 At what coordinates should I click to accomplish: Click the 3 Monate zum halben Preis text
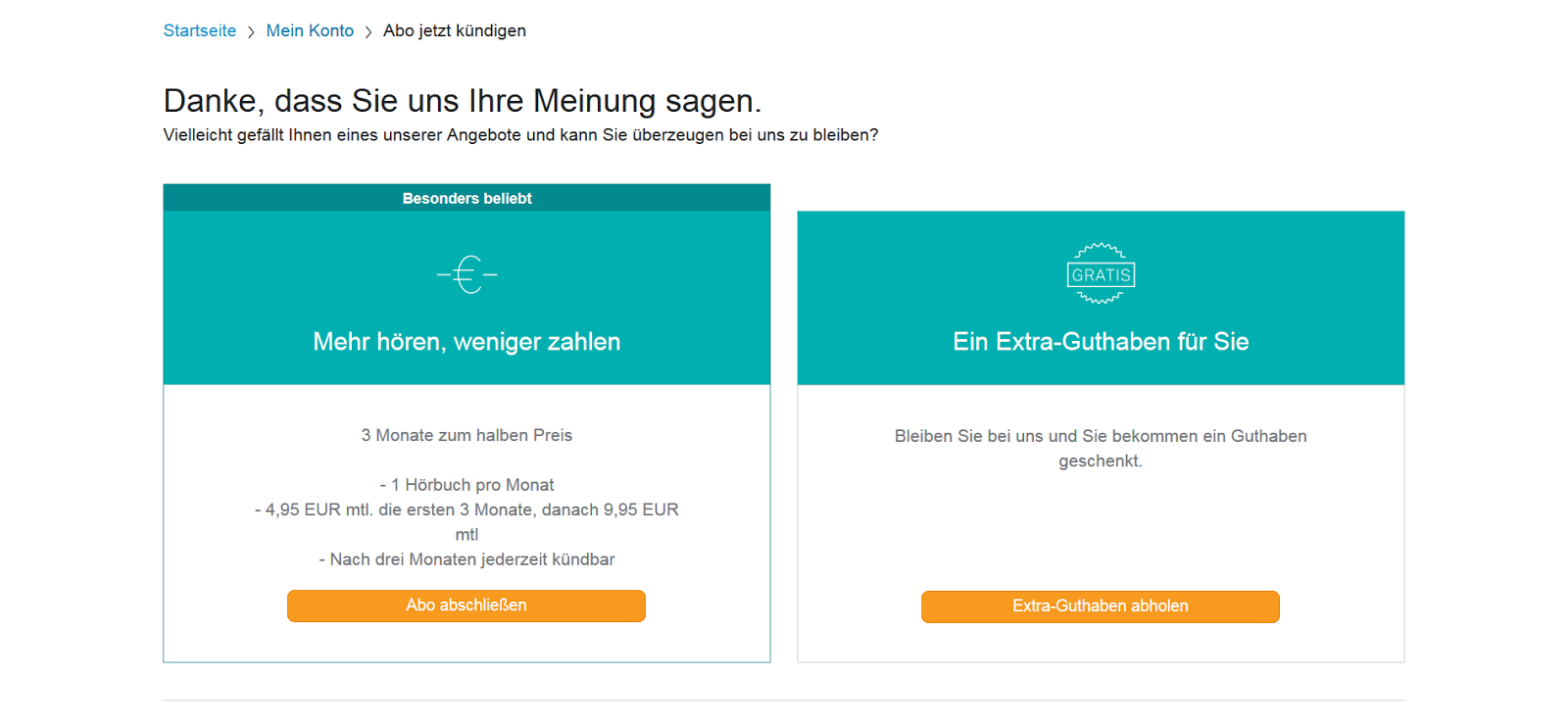466,435
